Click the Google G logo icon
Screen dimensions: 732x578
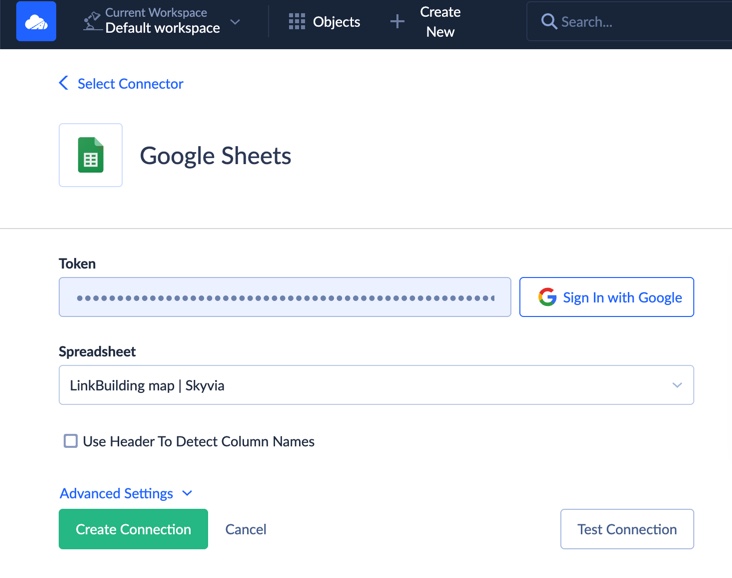click(547, 297)
